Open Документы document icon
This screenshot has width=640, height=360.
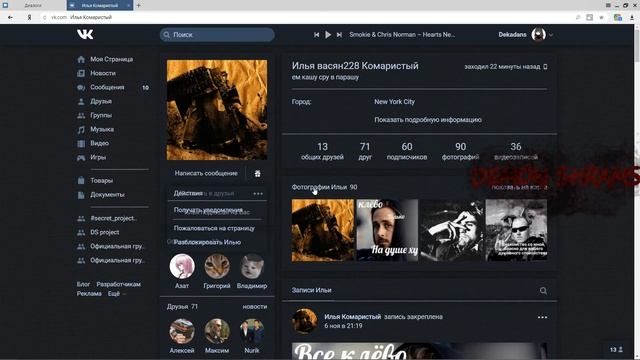pyautogui.click(x=81, y=195)
